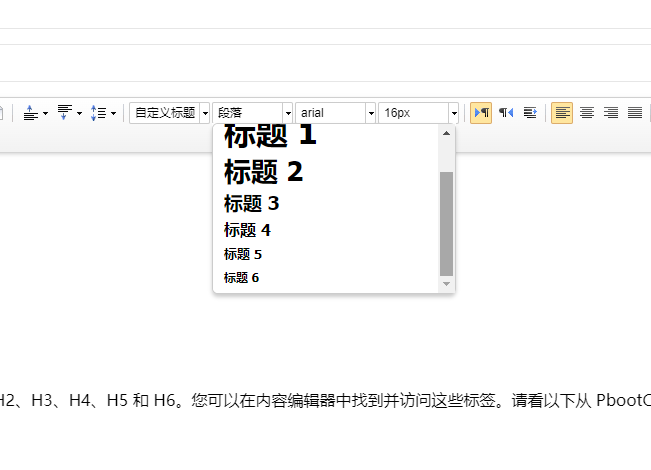Click the heading list scrollbar down arrow
This screenshot has height=470, width=651.
click(x=447, y=285)
